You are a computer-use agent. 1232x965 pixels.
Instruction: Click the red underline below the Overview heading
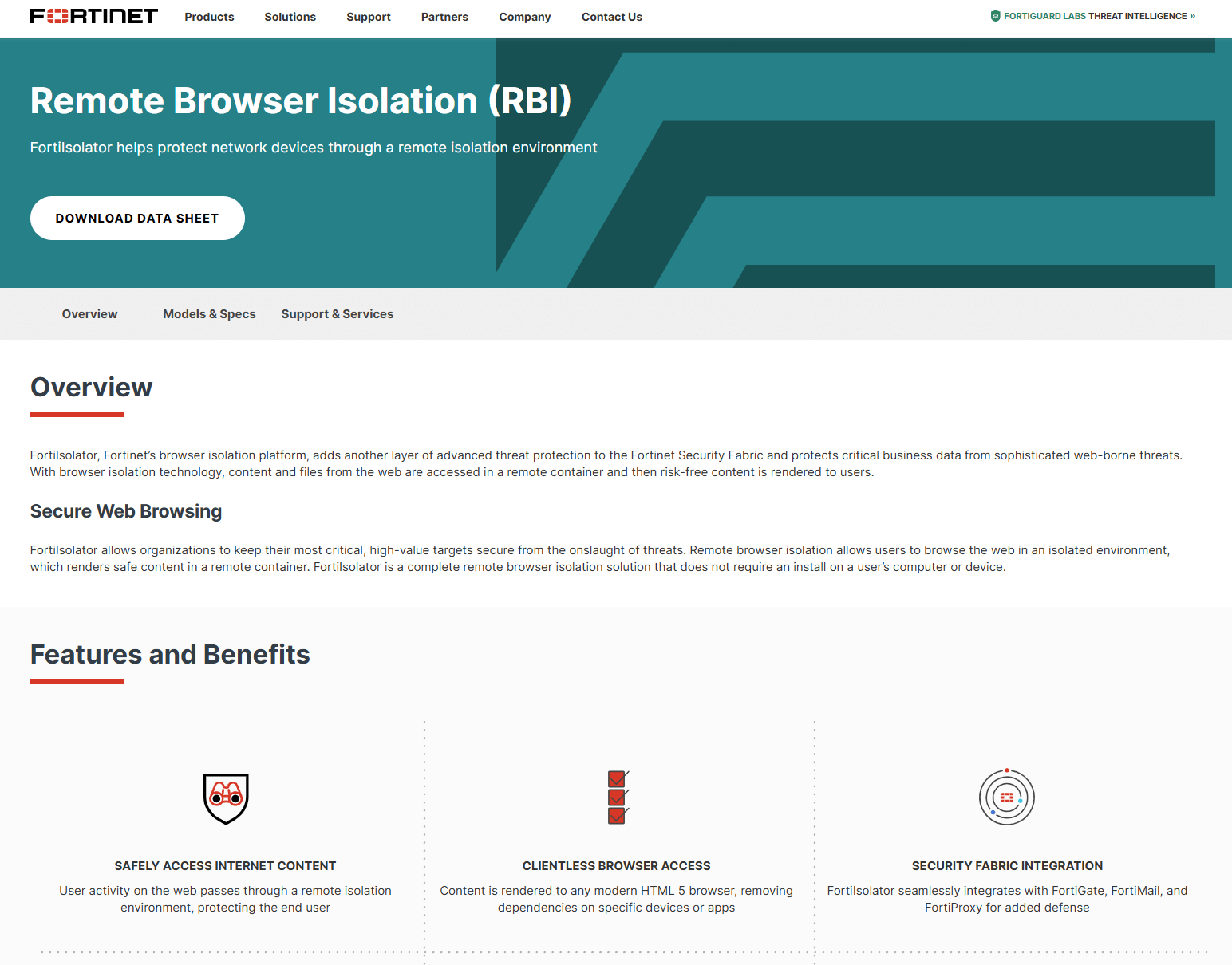click(x=77, y=413)
